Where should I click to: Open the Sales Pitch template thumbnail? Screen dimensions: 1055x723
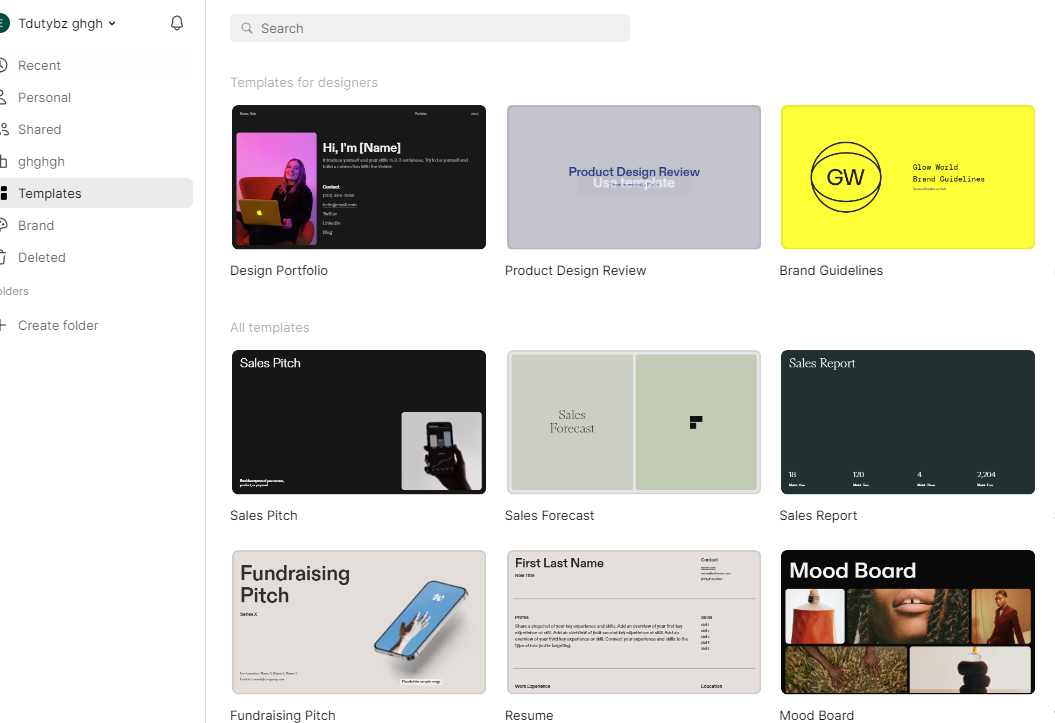pyautogui.click(x=358, y=421)
